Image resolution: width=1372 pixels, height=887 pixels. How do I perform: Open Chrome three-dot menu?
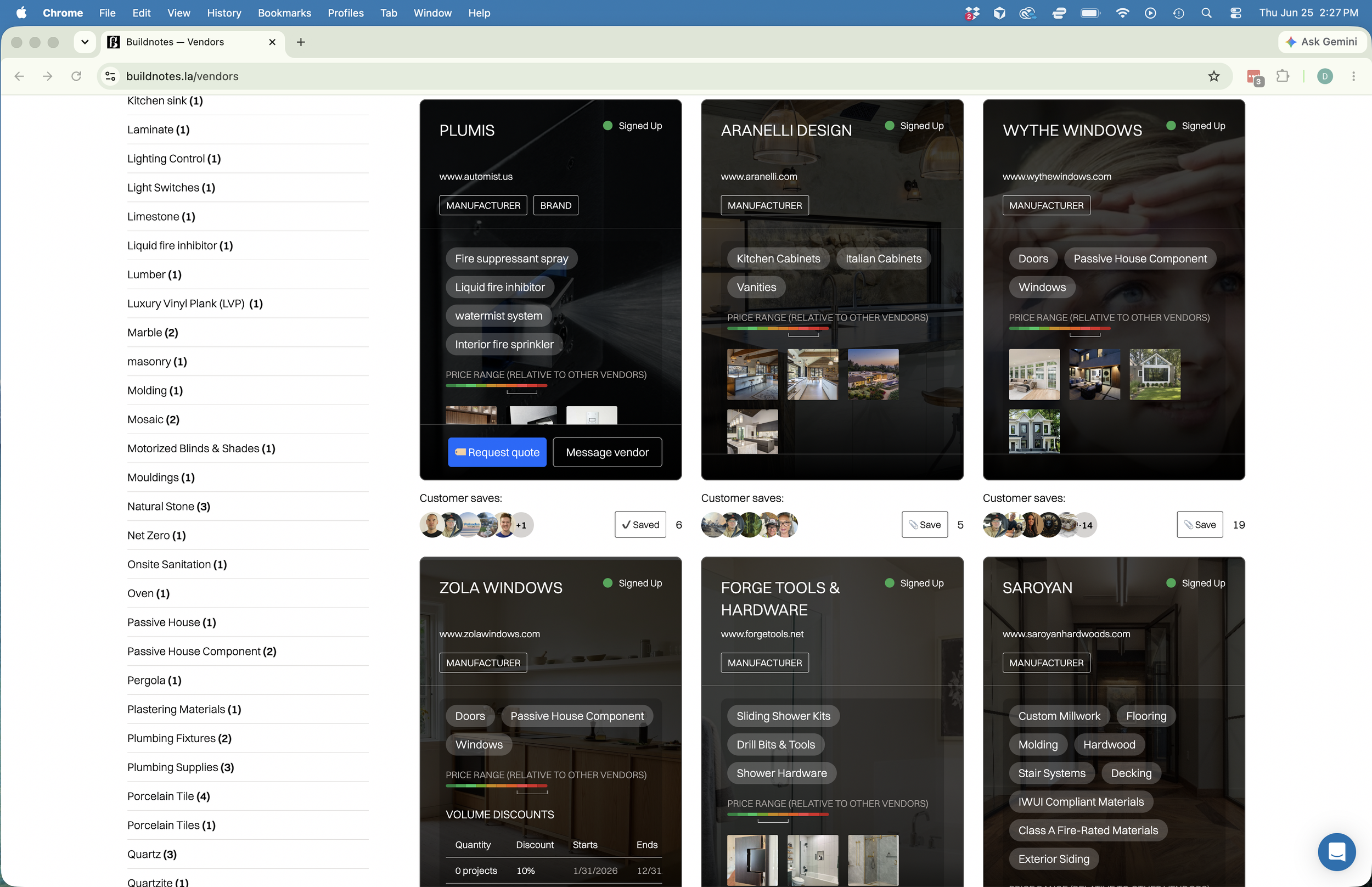(1353, 76)
